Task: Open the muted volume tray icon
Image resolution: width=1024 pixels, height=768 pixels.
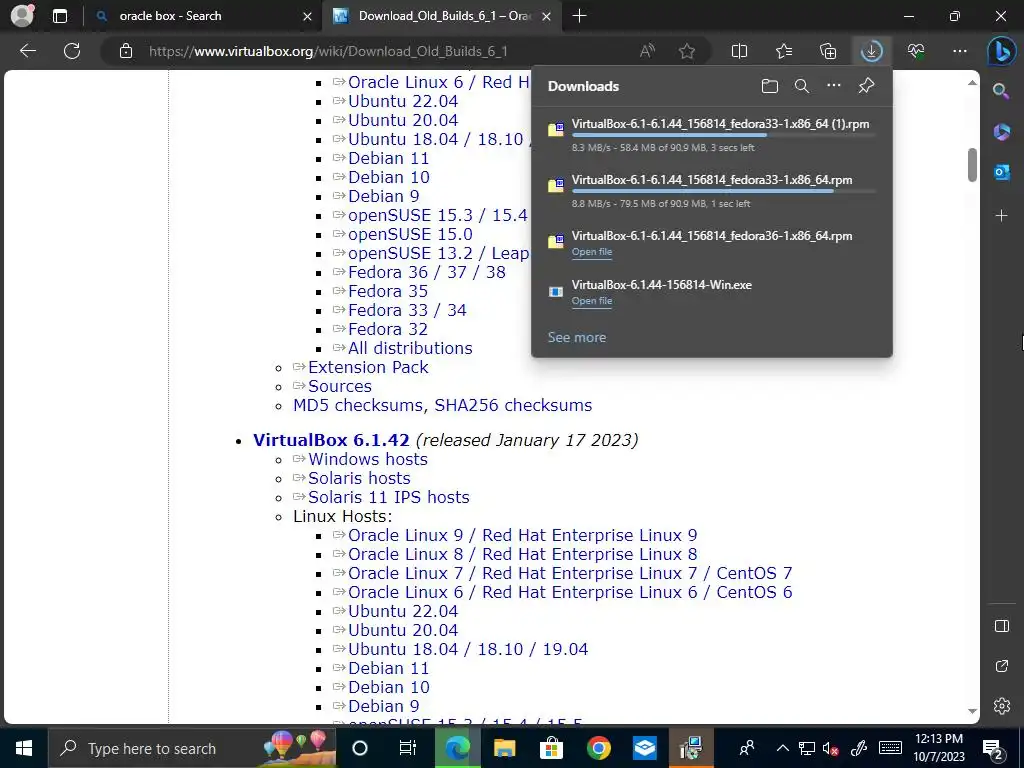Action: pos(830,748)
